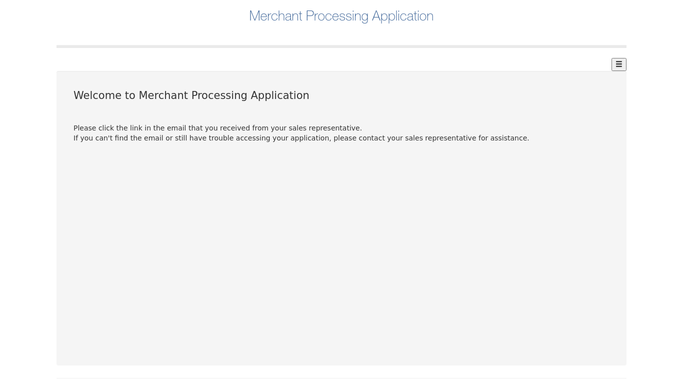Click the word "Welcome" in the heading
The height and width of the screenshot is (384, 683).
pyautogui.click(x=98, y=95)
